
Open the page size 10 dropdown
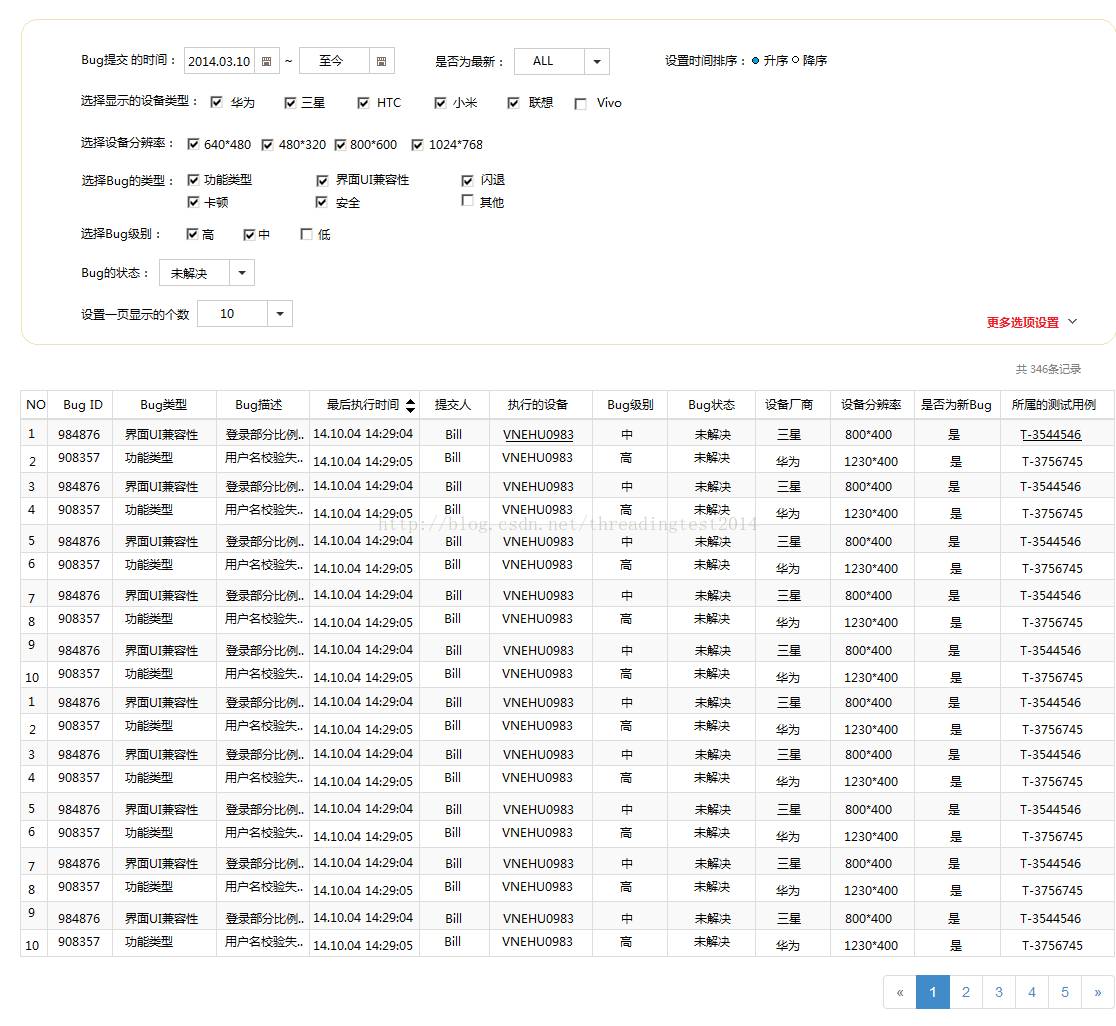[245, 314]
